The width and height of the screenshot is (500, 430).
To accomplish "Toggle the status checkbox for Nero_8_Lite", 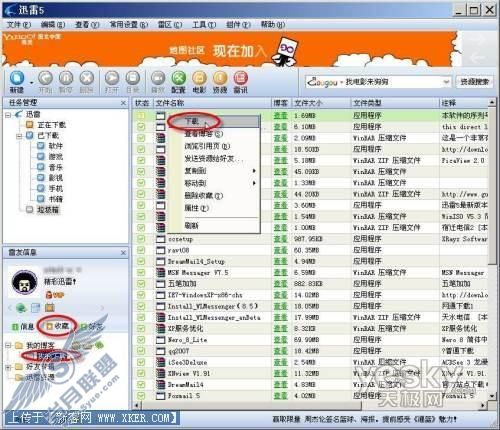I will [141, 340].
